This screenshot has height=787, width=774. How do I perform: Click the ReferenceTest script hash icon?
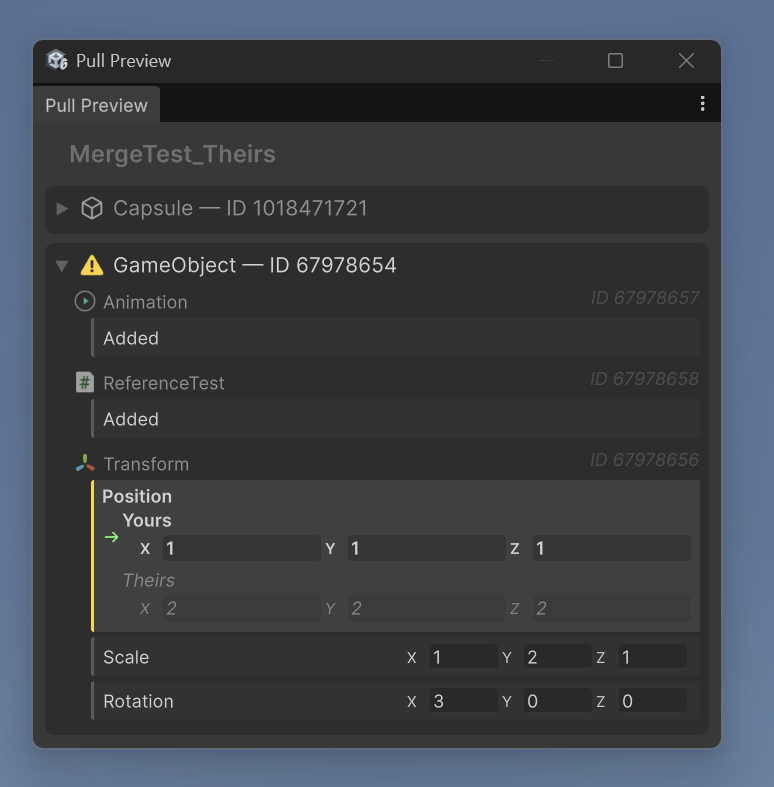[85, 382]
